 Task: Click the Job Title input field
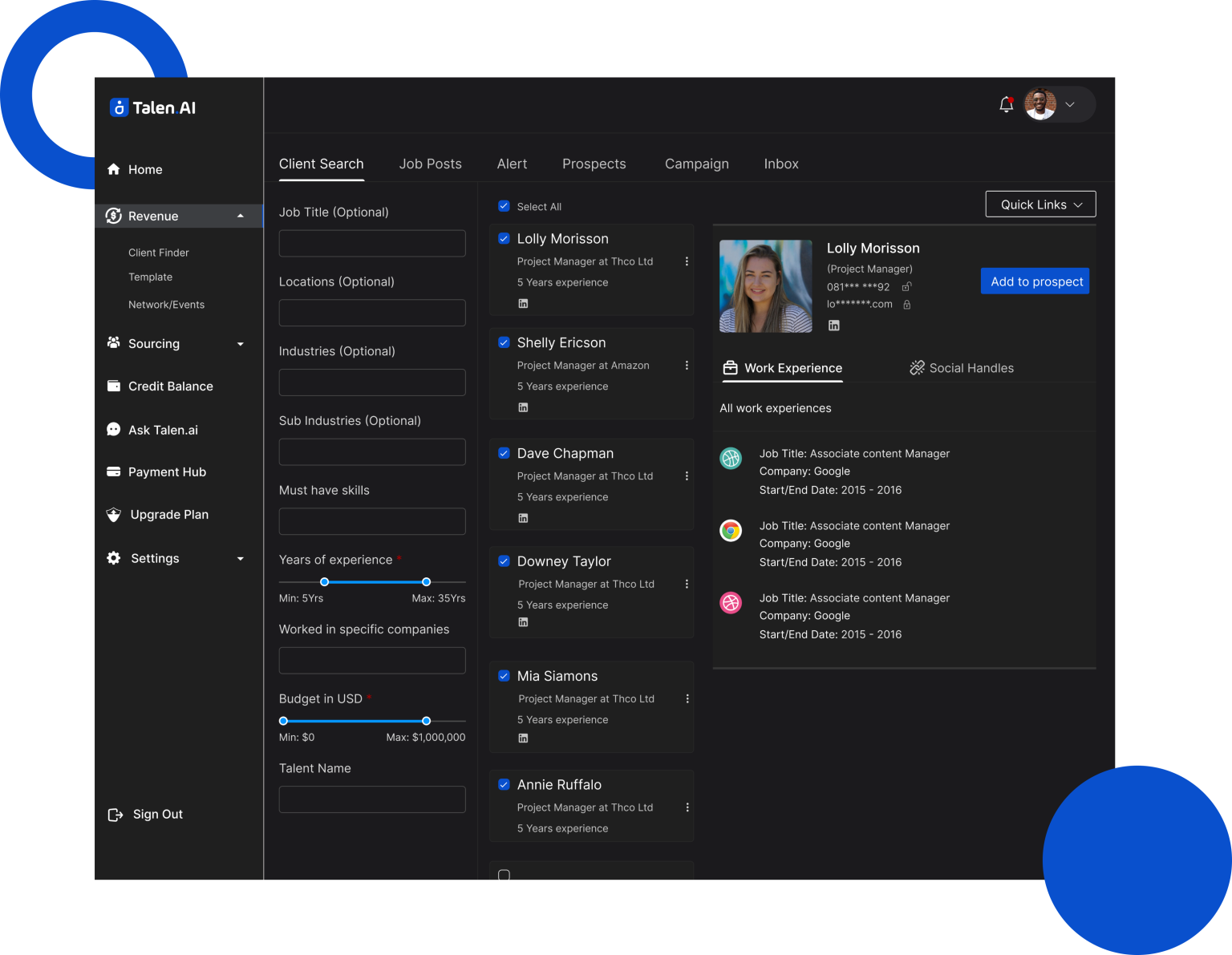pos(372,244)
